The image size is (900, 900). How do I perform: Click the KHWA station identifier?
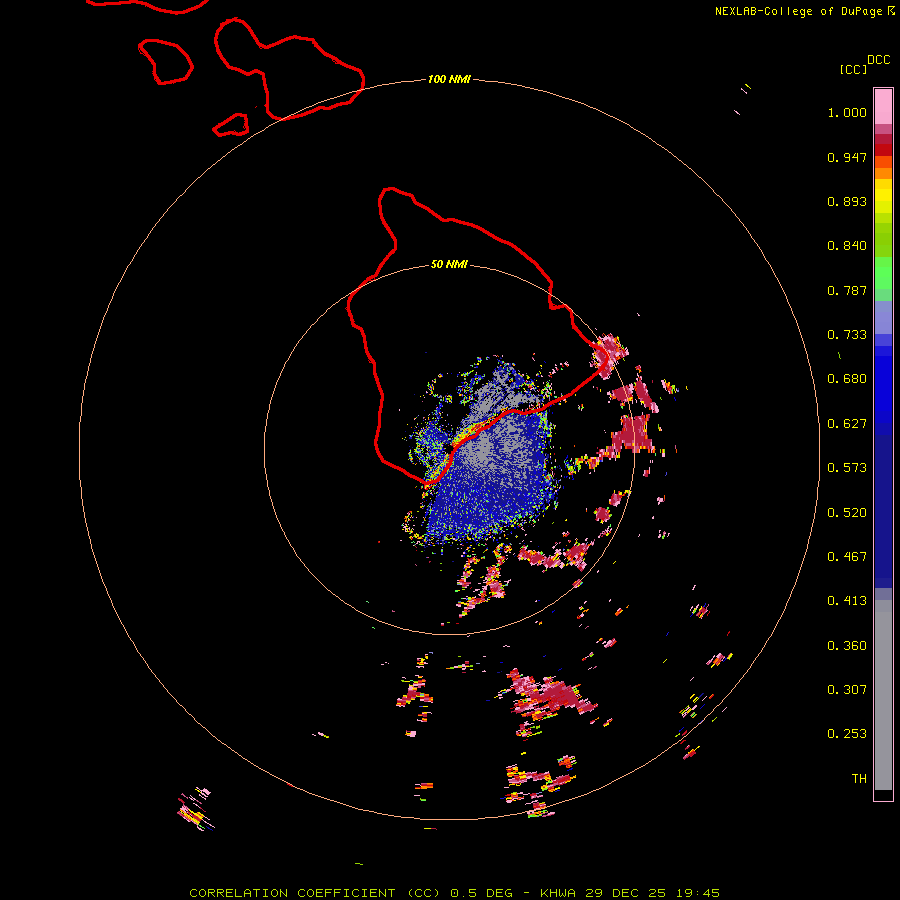(x=557, y=893)
